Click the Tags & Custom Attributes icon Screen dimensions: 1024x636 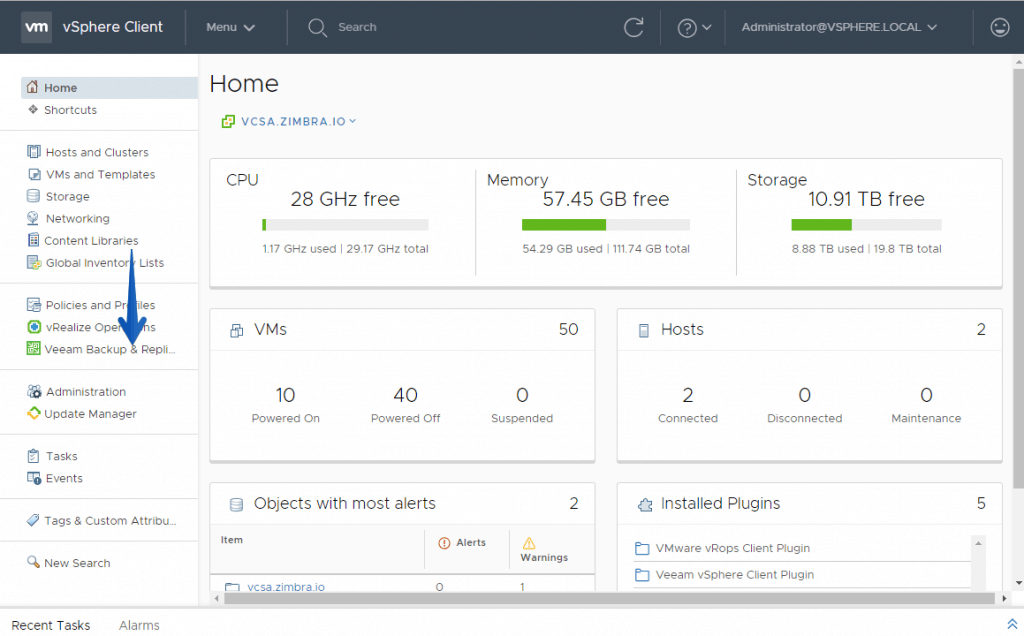tap(33, 520)
